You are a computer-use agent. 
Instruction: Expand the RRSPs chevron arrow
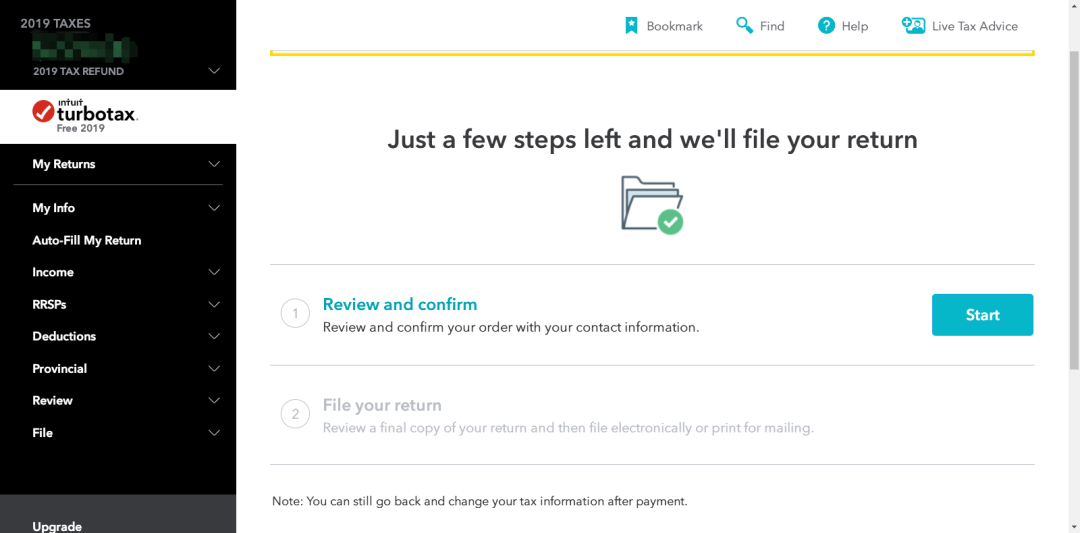coord(214,304)
